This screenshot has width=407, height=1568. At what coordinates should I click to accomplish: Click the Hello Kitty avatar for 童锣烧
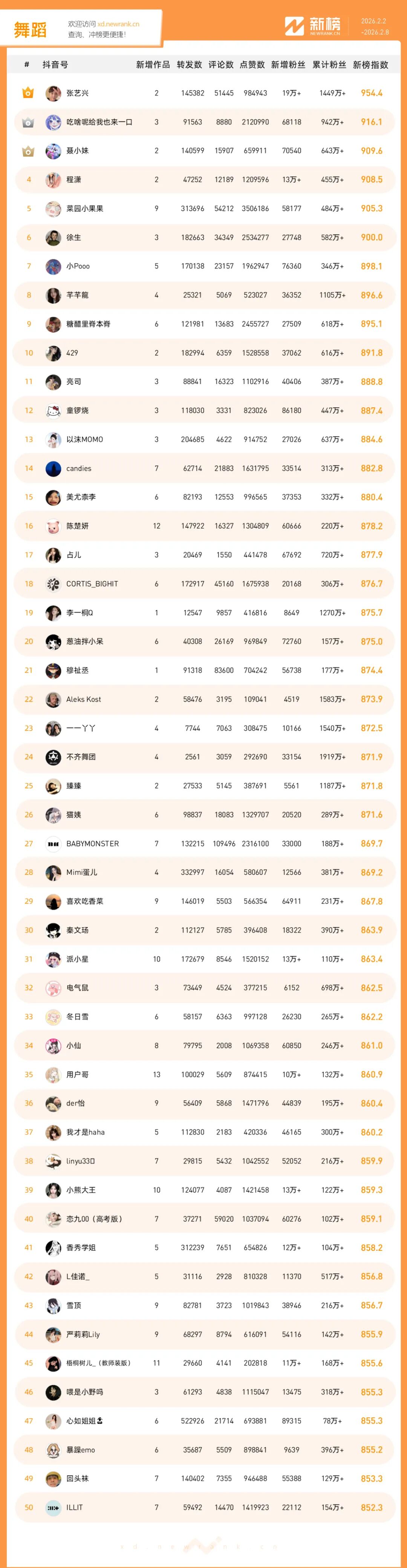[x=53, y=411]
